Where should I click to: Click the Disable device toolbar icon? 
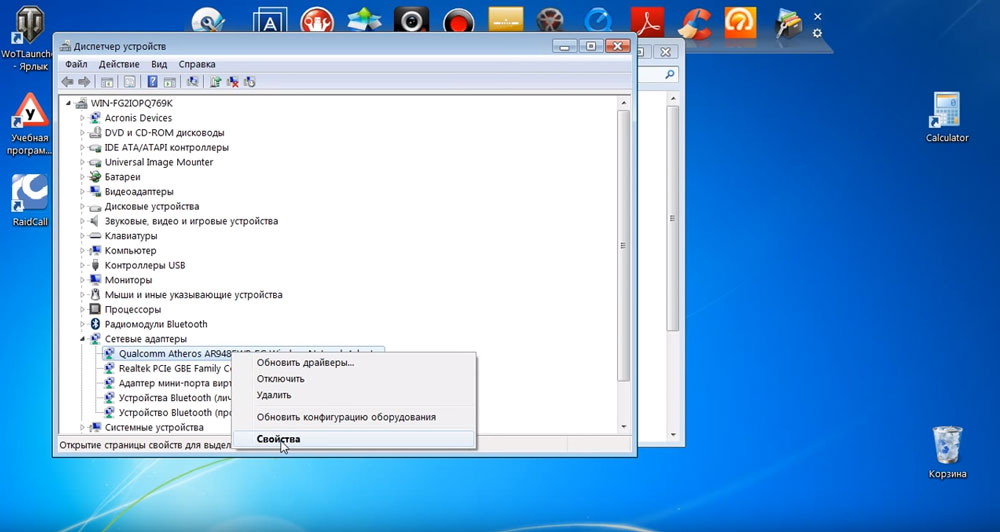pyautogui.click(x=249, y=82)
